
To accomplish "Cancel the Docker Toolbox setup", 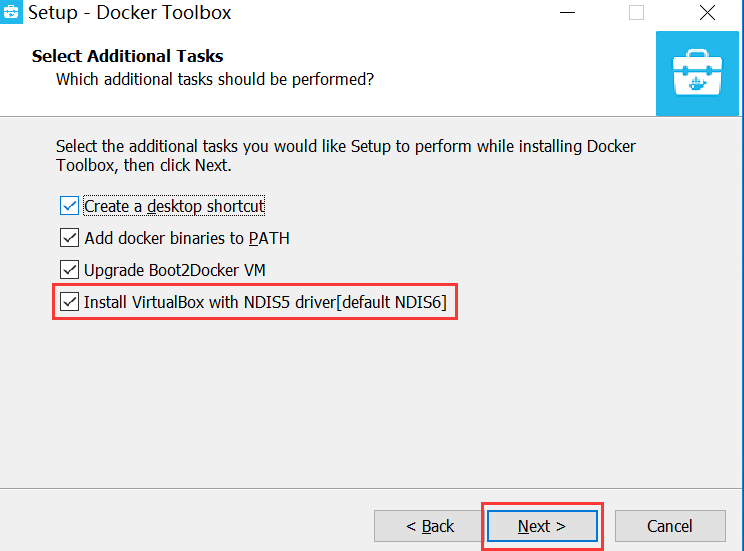I will [670, 526].
